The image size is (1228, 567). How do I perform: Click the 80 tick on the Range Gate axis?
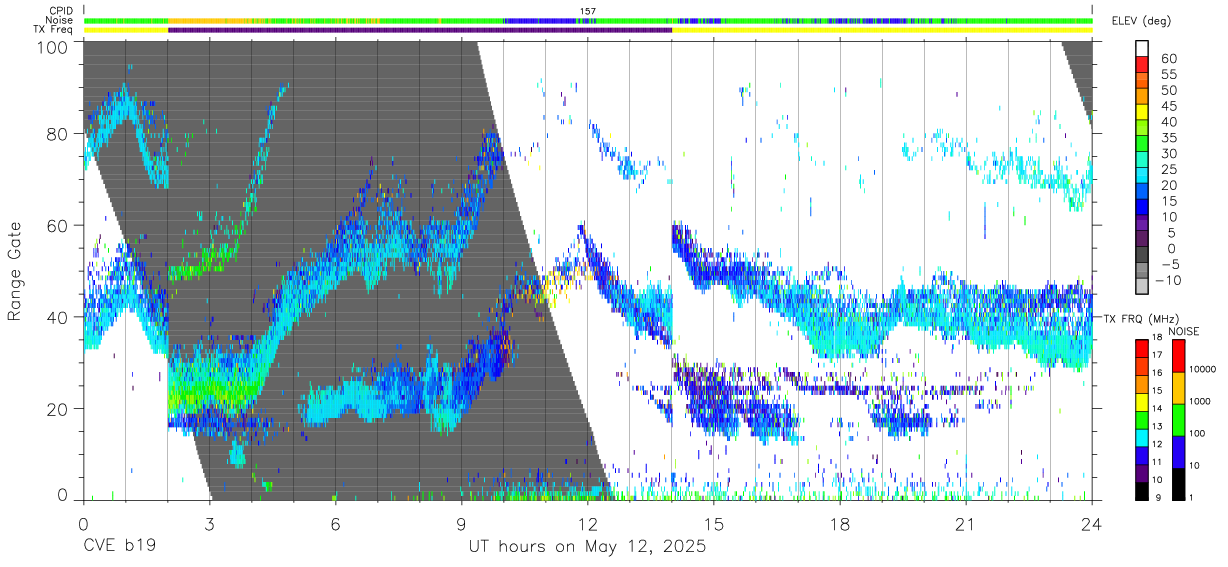click(x=58, y=134)
